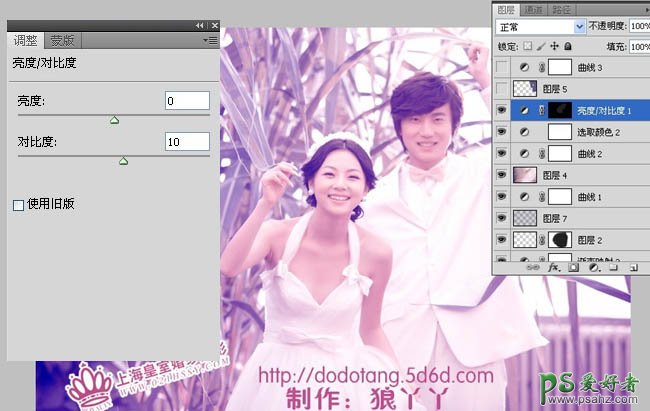Click the lock transparent pixels icon
The image size is (650, 411).
(x=529, y=45)
